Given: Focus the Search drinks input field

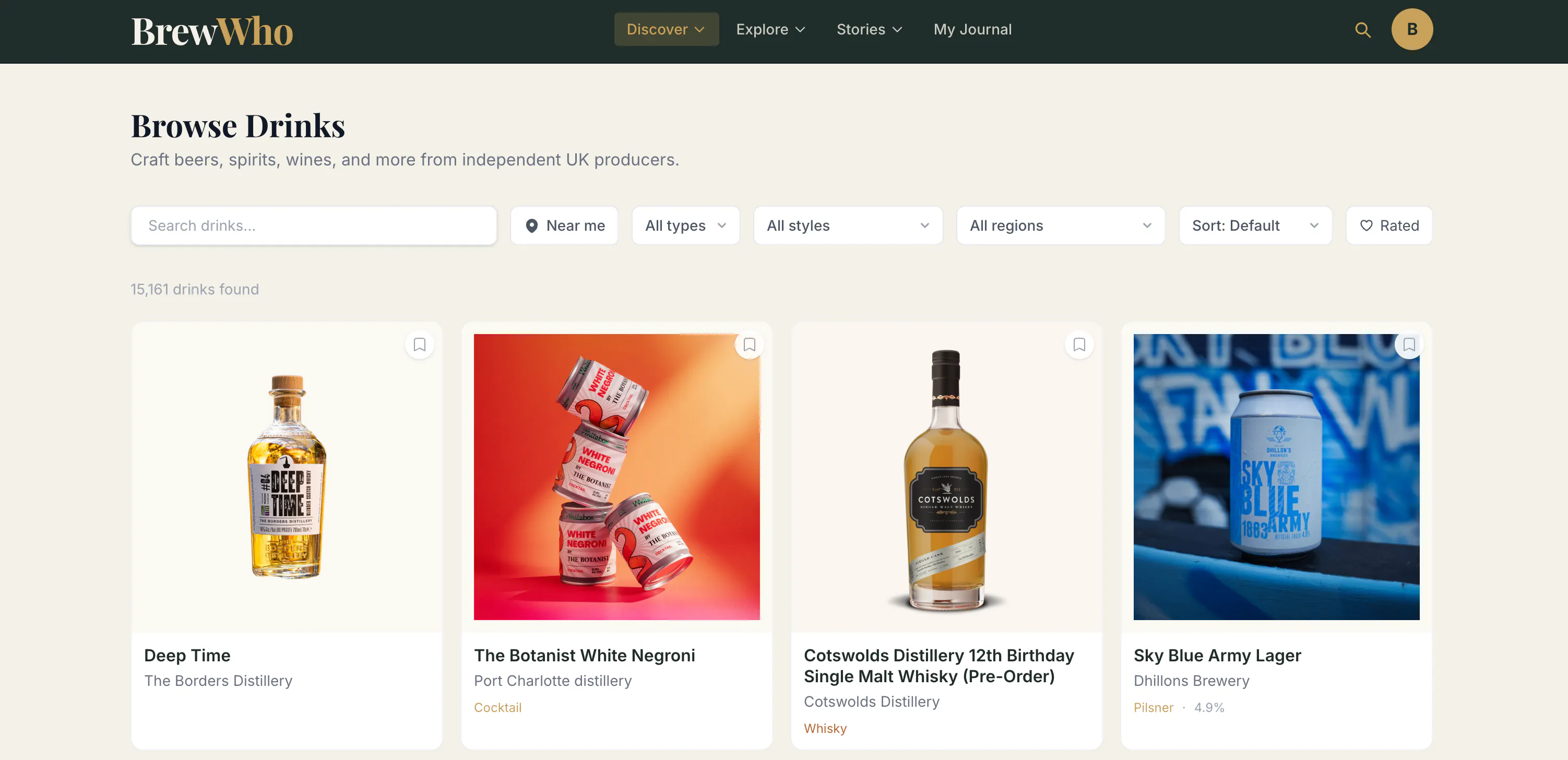Looking at the screenshot, I should [x=314, y=225].
